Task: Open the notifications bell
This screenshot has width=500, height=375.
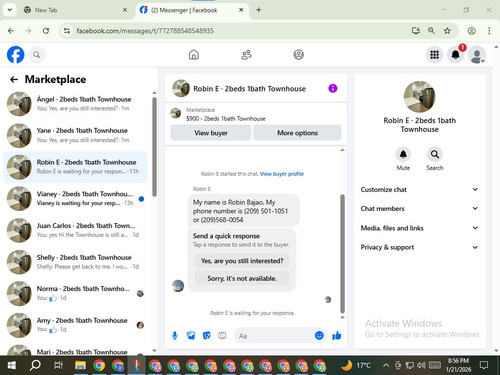Action: click(456, 55)
